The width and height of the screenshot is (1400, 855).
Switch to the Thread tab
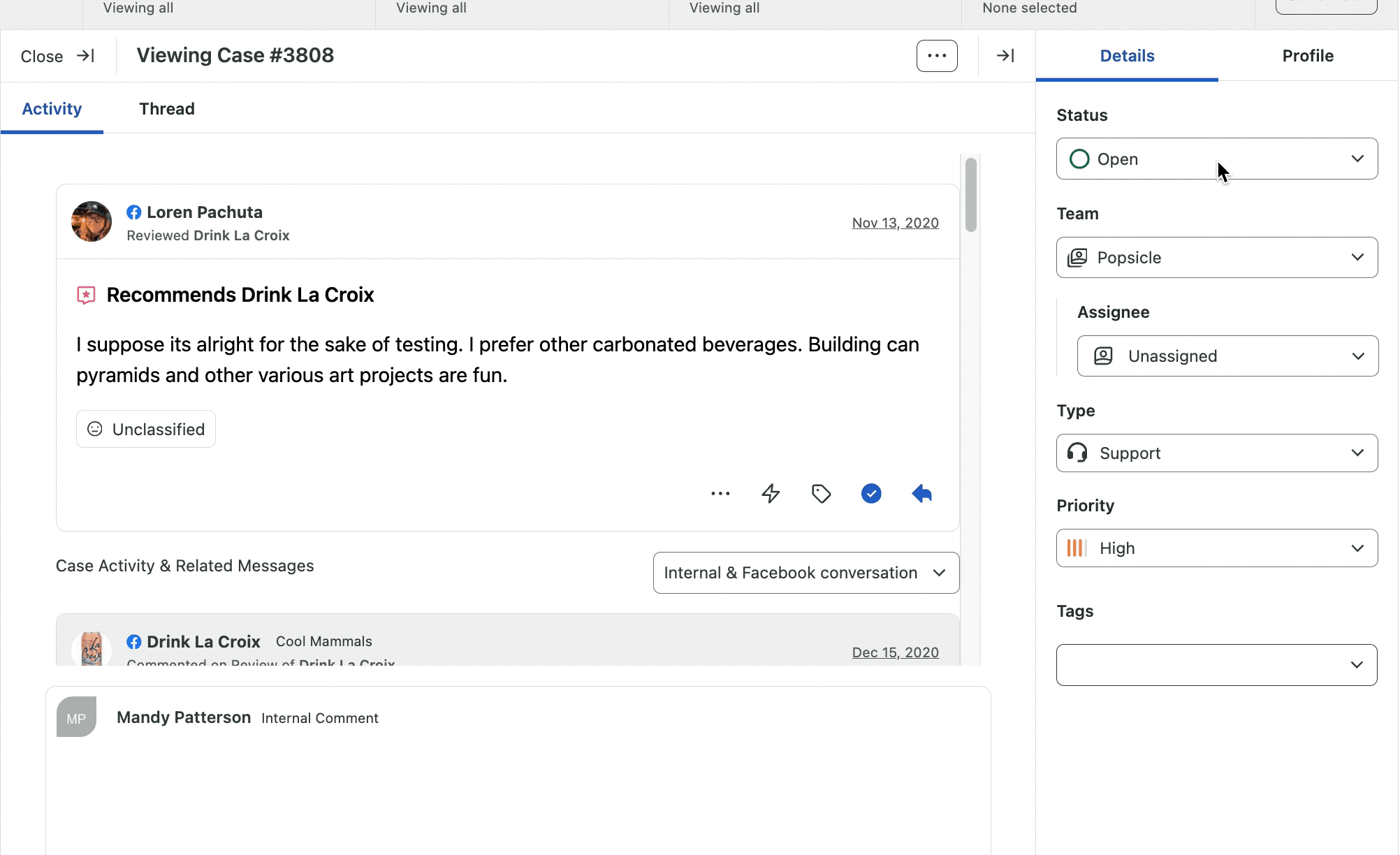[167, 109]
